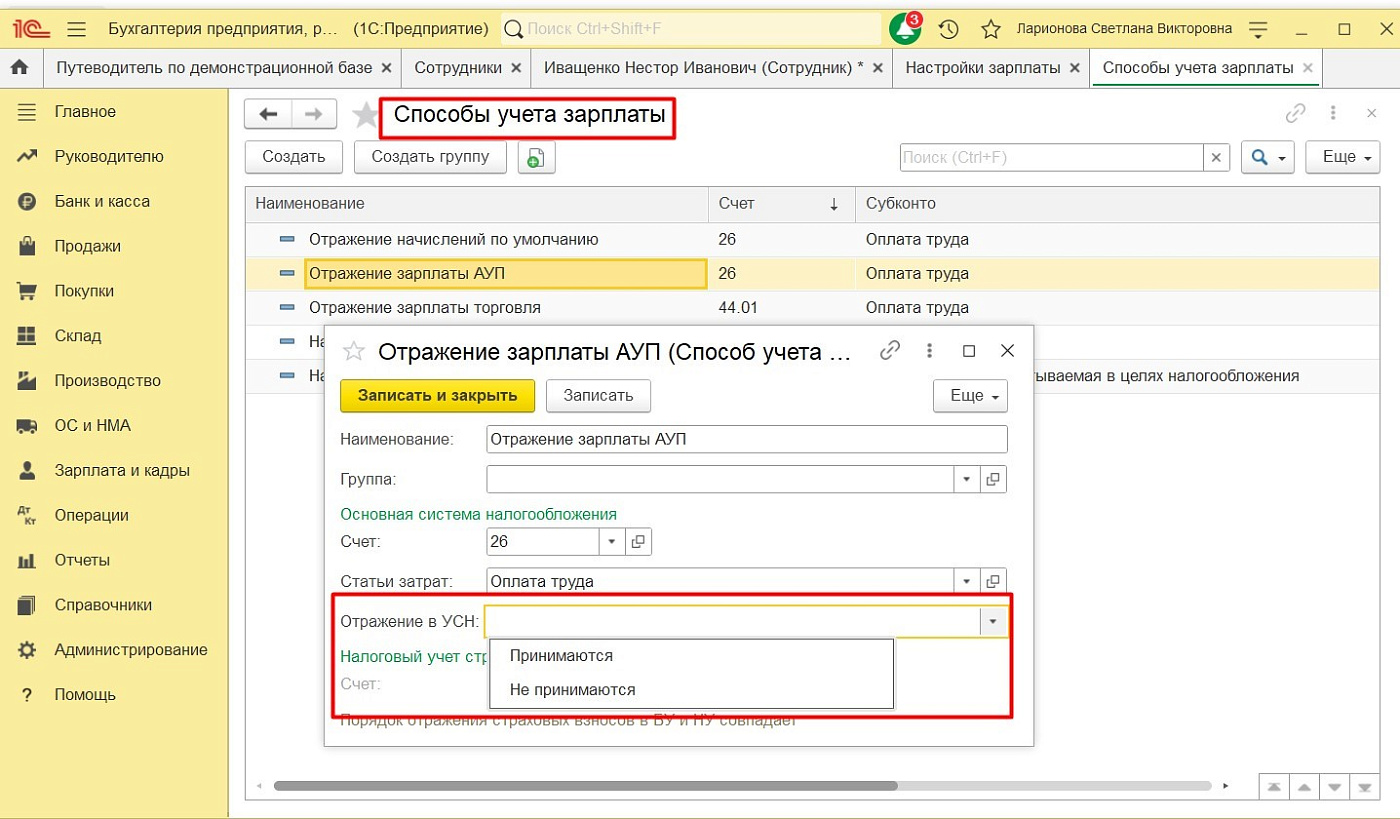Get link to the dialog via chain icon
Viewport: 1400px width, 819px height.
click(889, 351)
